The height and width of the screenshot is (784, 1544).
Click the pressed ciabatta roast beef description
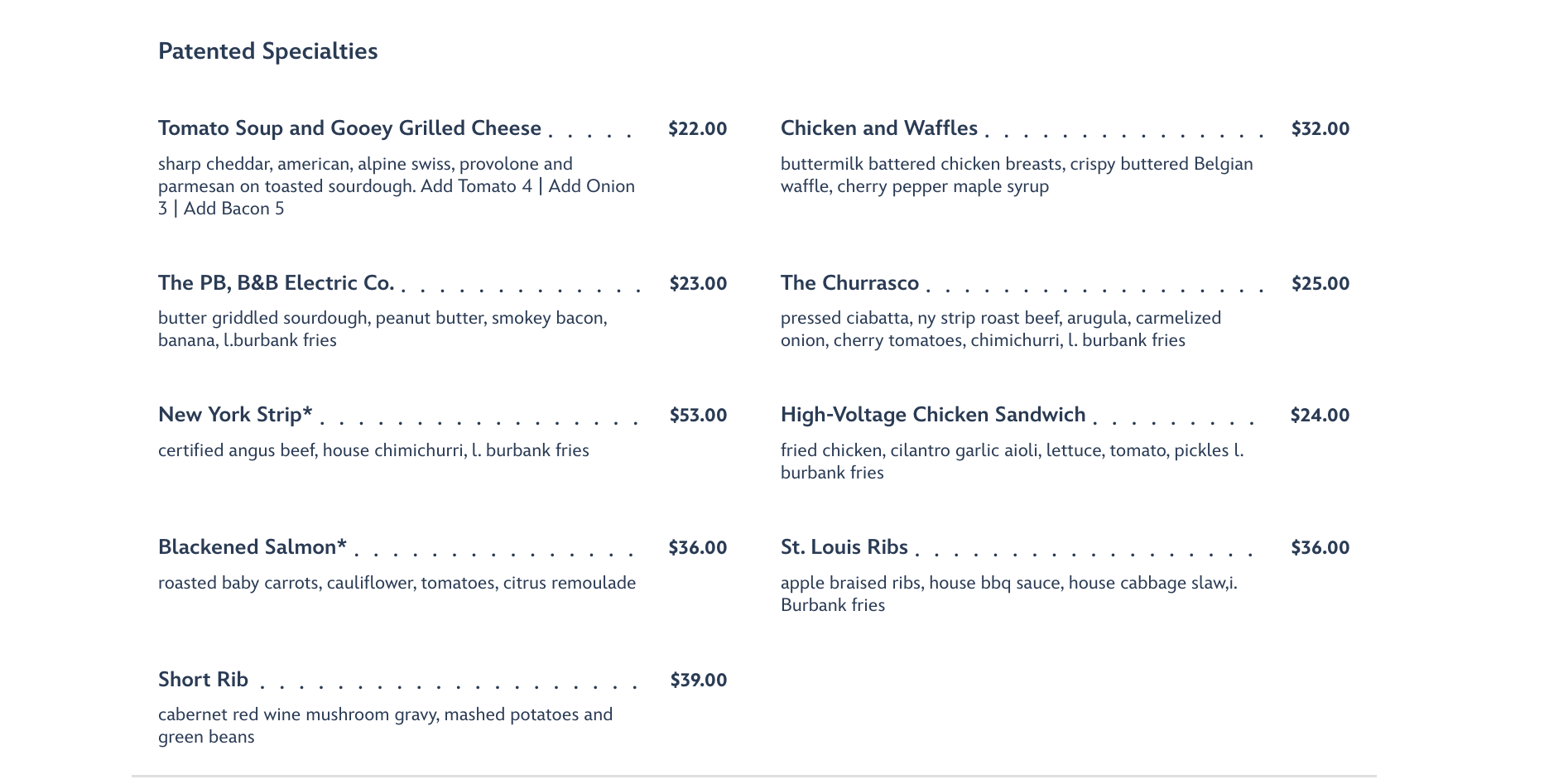point(1001,329)
